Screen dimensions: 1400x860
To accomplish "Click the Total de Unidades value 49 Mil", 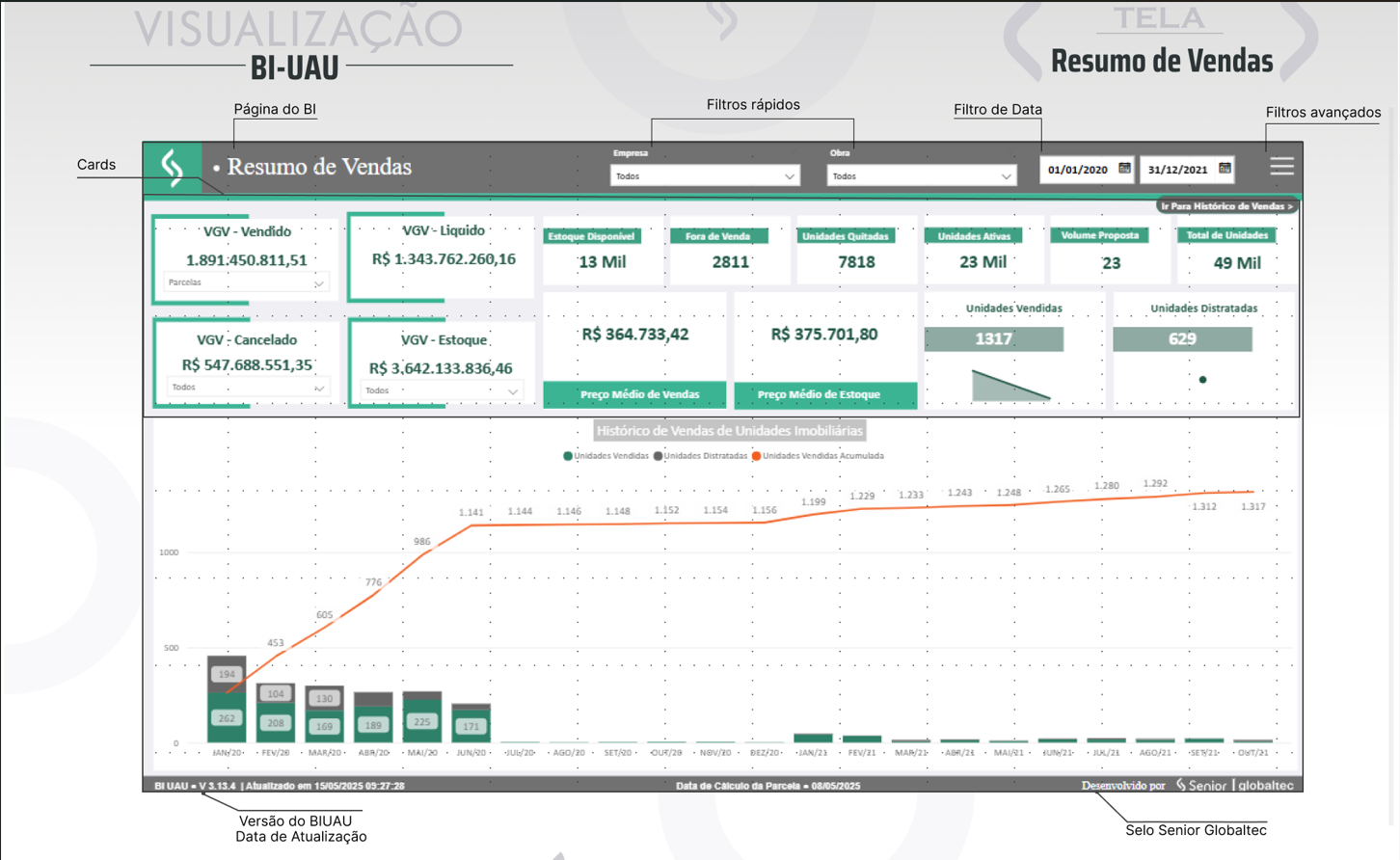I will 1237,263.
